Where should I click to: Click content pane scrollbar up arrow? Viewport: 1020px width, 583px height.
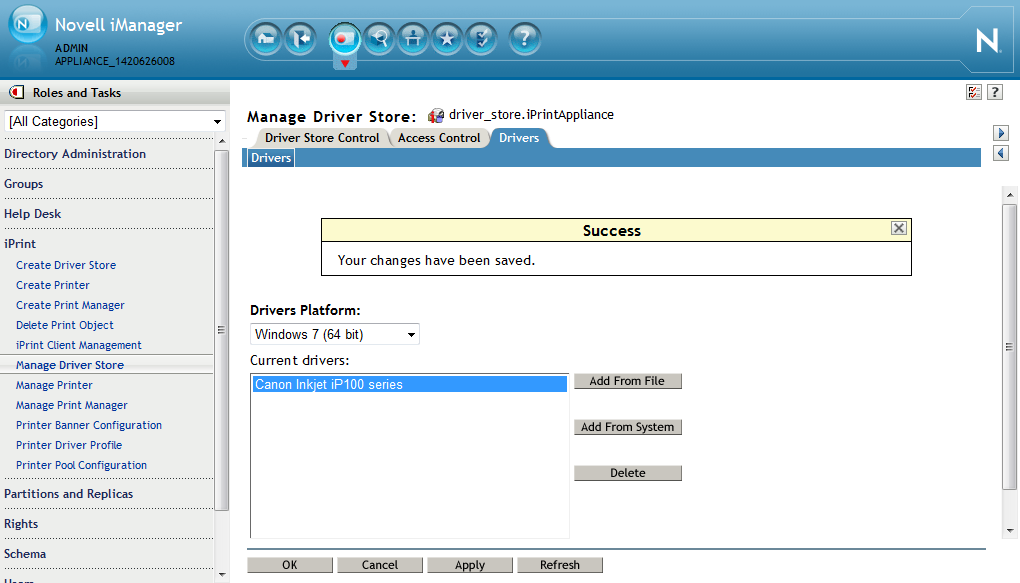tap(1010, 195)
